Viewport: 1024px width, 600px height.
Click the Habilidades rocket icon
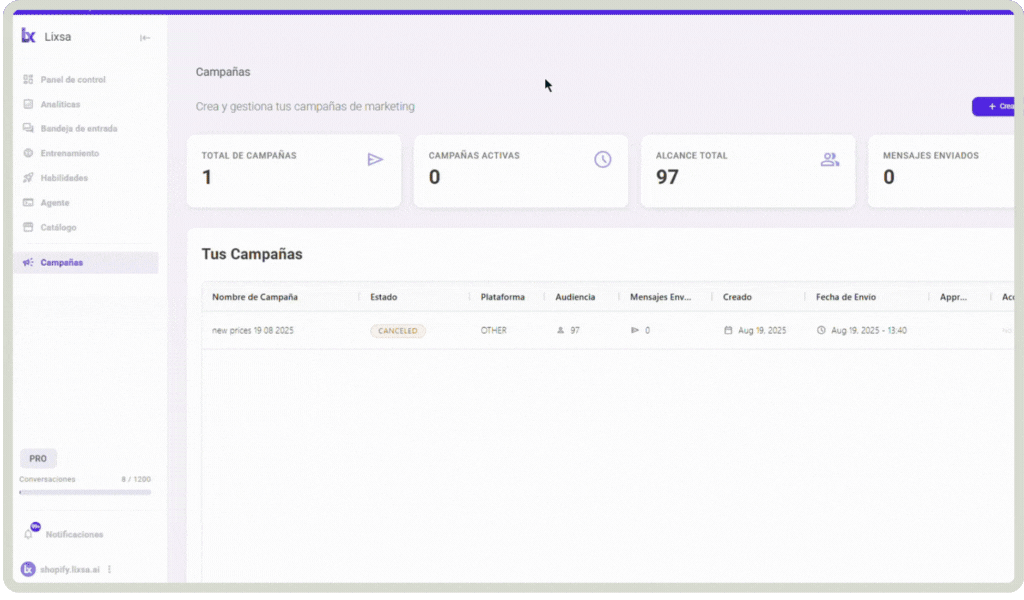tap(28, 178)
